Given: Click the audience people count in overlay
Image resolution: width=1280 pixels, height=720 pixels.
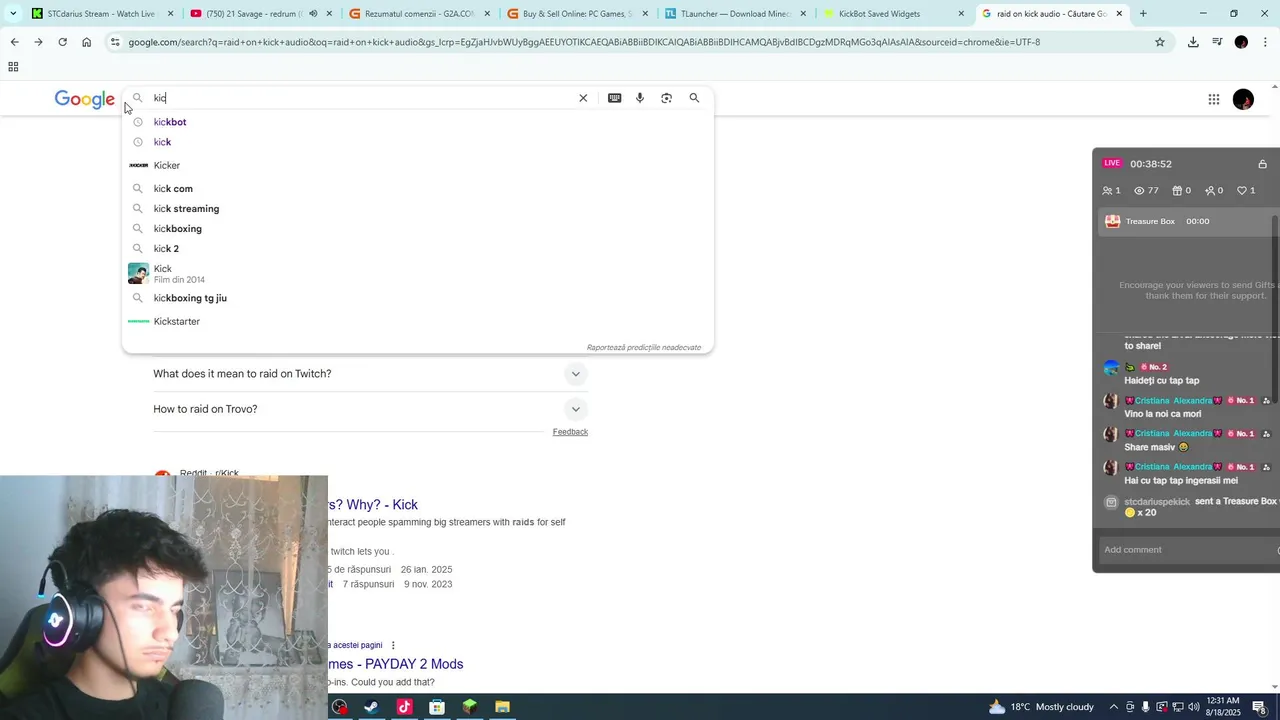Looking at the screenshot, I should [x=1111, y=191].
